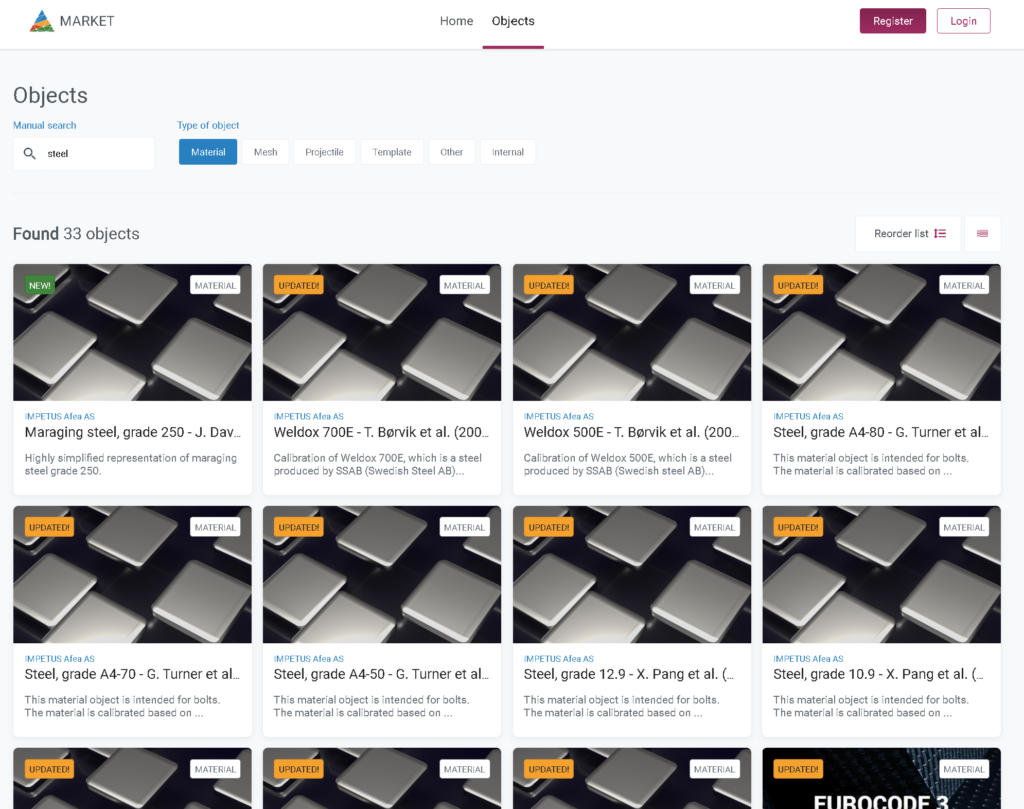Image resolution: width=1024 pixels, height=809 pixels.
Task: Click IMPETUS Afea AS above Weldox 500E
Action: (x=558, y=416)
